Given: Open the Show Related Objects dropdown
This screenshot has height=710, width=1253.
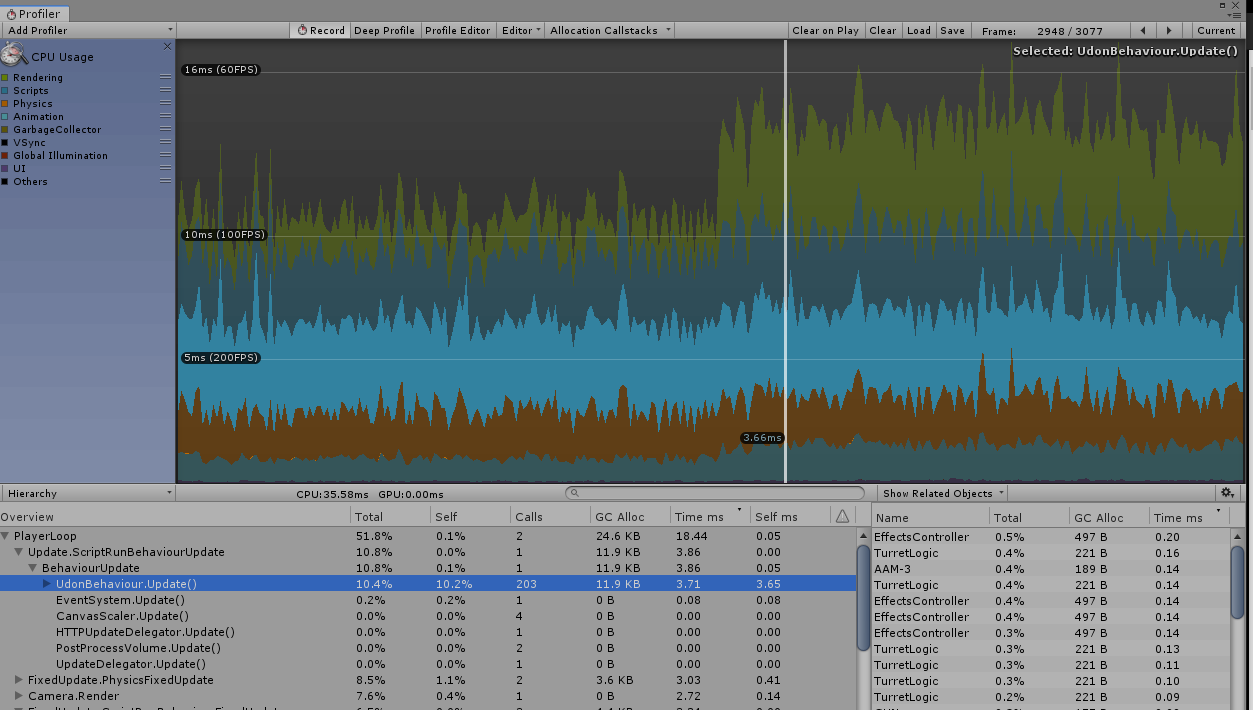Looking at the screenshot, I should [942, 493].
